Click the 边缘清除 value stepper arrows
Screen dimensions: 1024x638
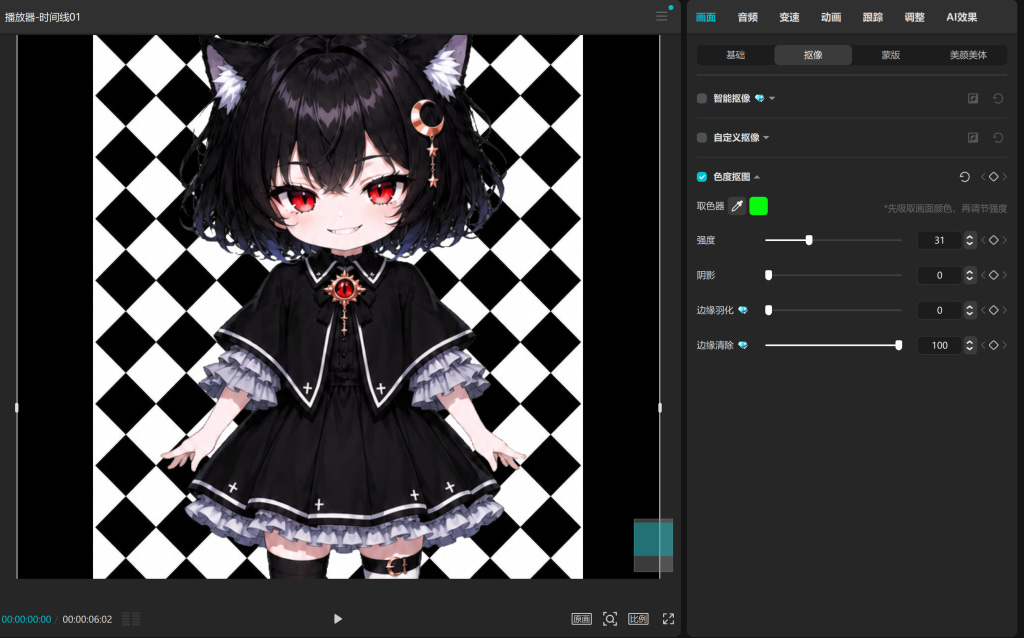(x=970, y=345)
